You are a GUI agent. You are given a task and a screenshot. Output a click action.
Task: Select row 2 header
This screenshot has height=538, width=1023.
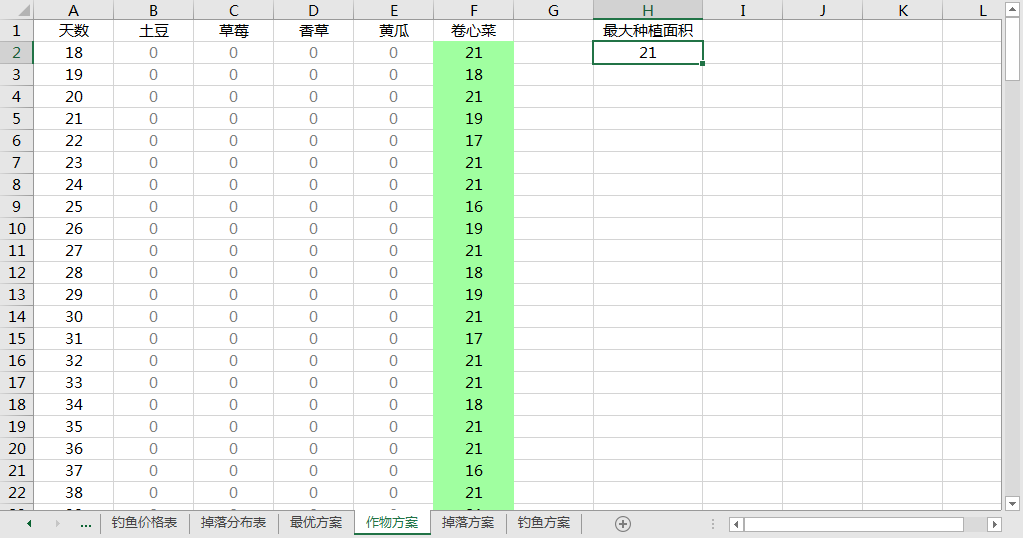pos(16,53)
